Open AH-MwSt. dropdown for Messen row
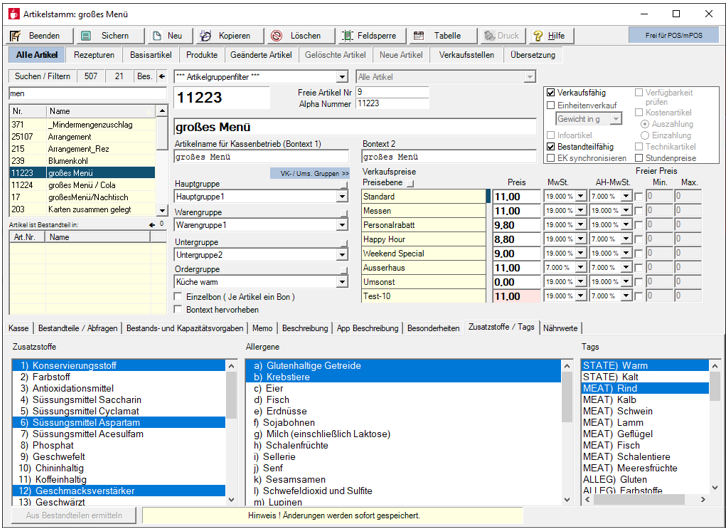 [626, 211]
